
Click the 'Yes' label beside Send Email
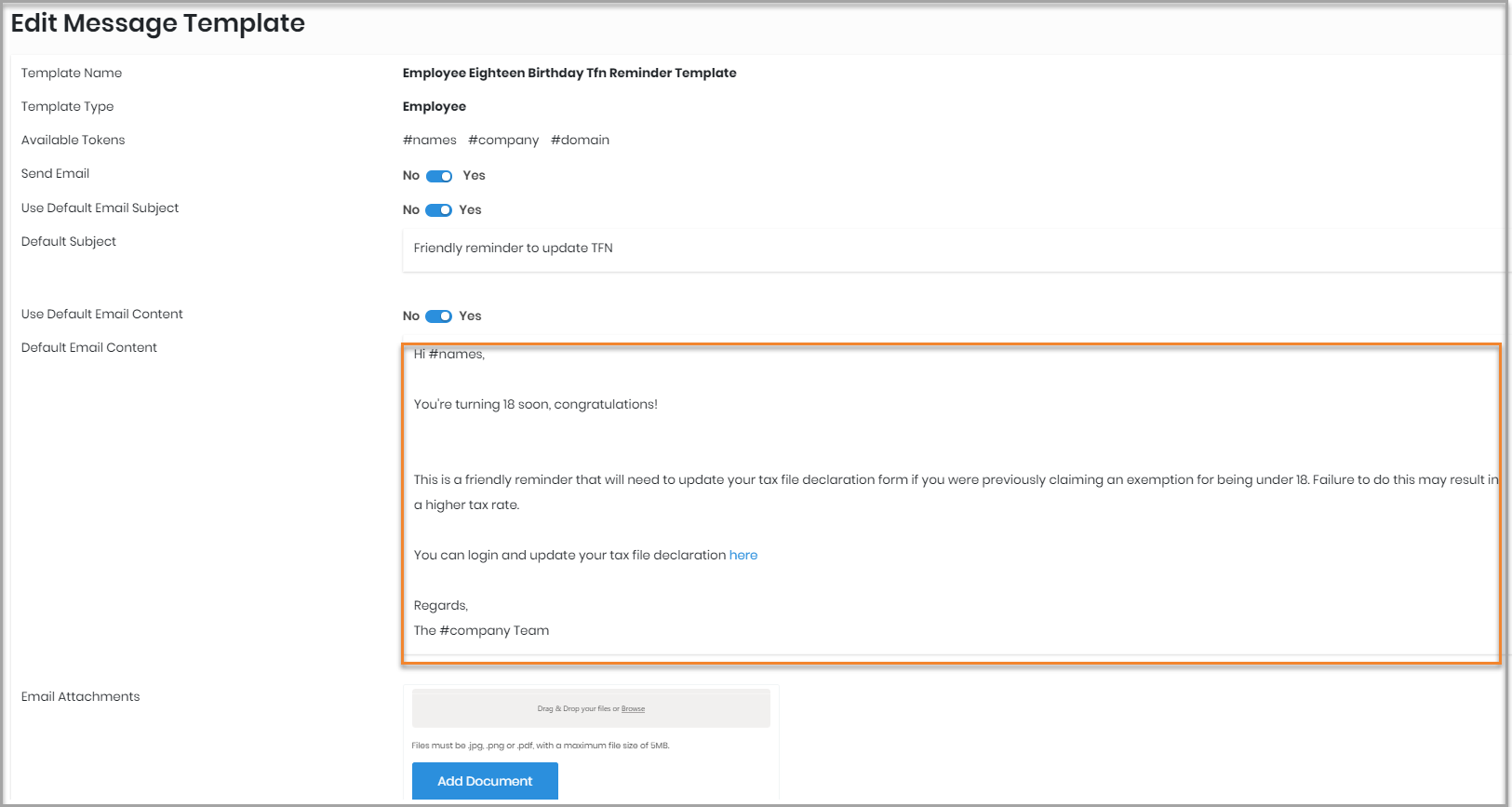(x=474, y=176)
